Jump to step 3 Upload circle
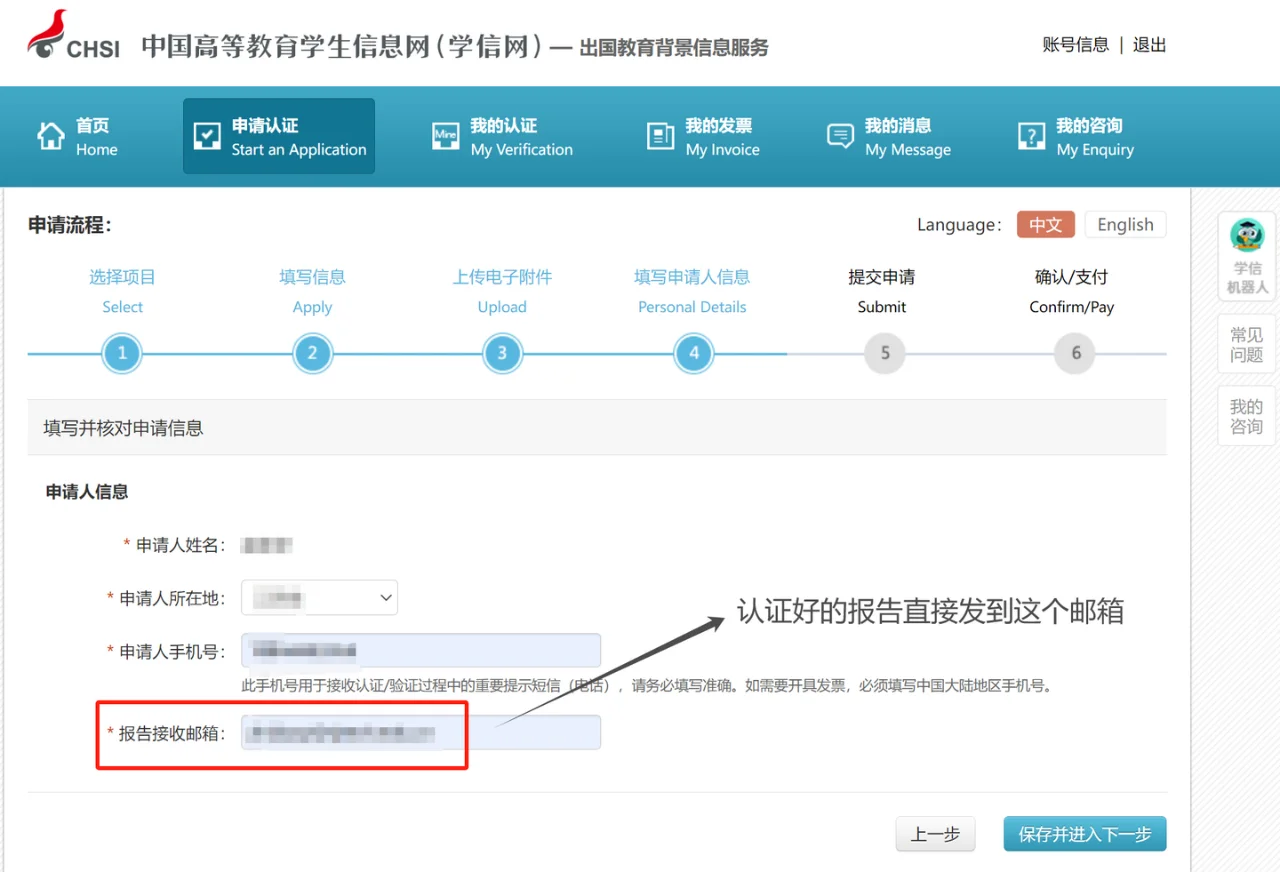This screenshot has height=872, width=1280. pos(502,353)
